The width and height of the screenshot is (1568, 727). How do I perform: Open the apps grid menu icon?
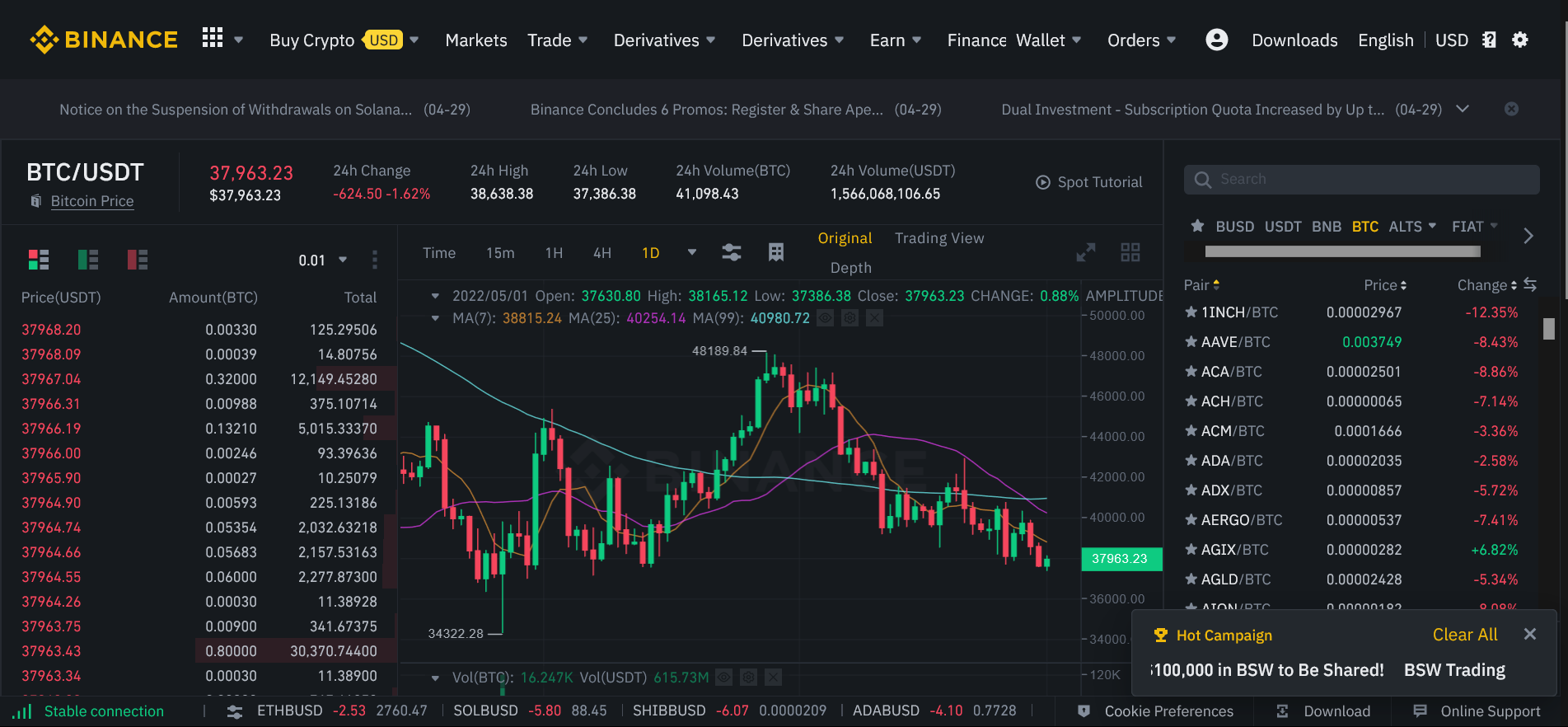[213, 38]
